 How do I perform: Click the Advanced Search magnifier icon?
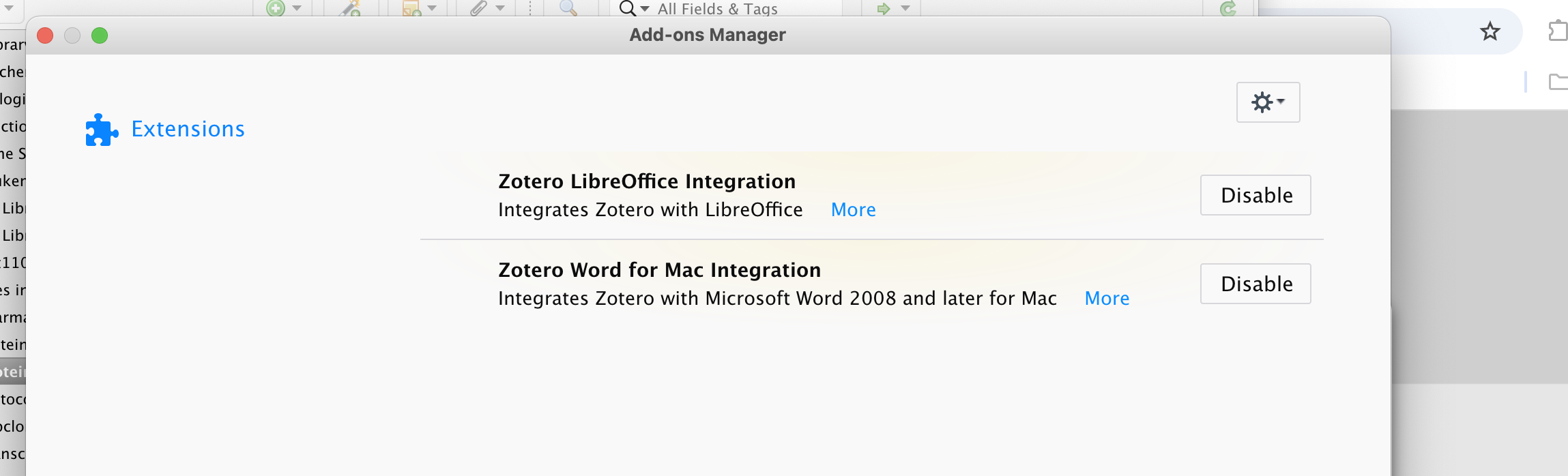pos(568,8)
